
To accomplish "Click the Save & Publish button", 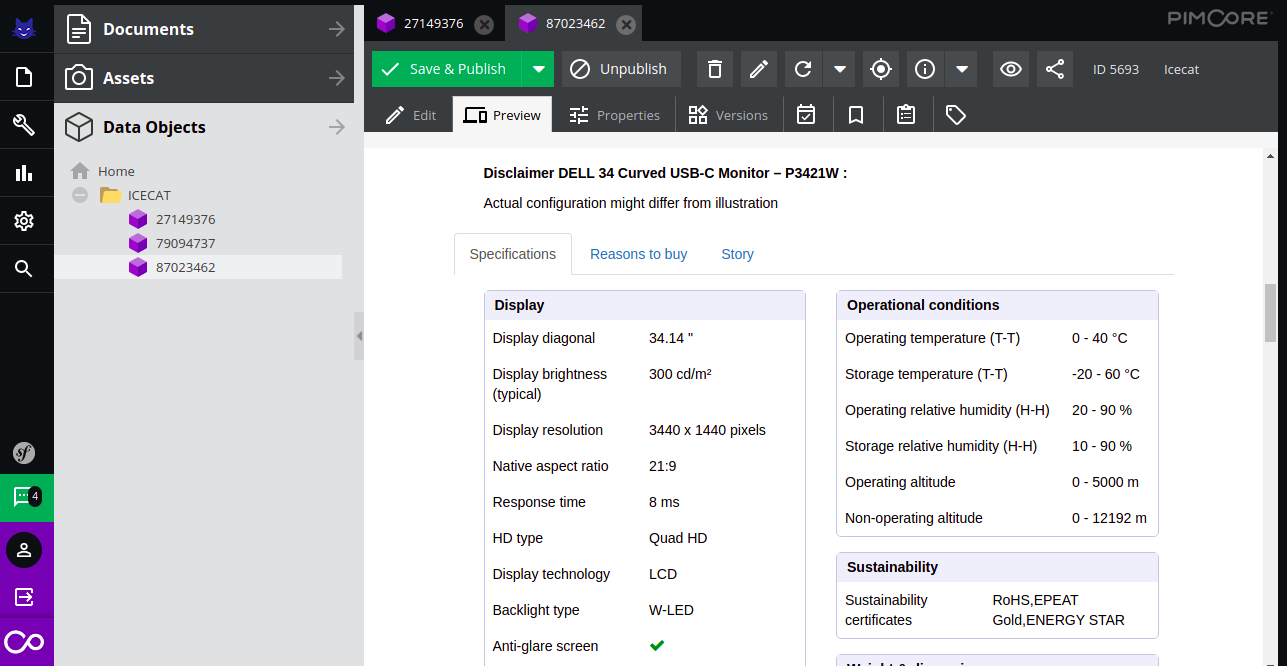I will point(447,69).
